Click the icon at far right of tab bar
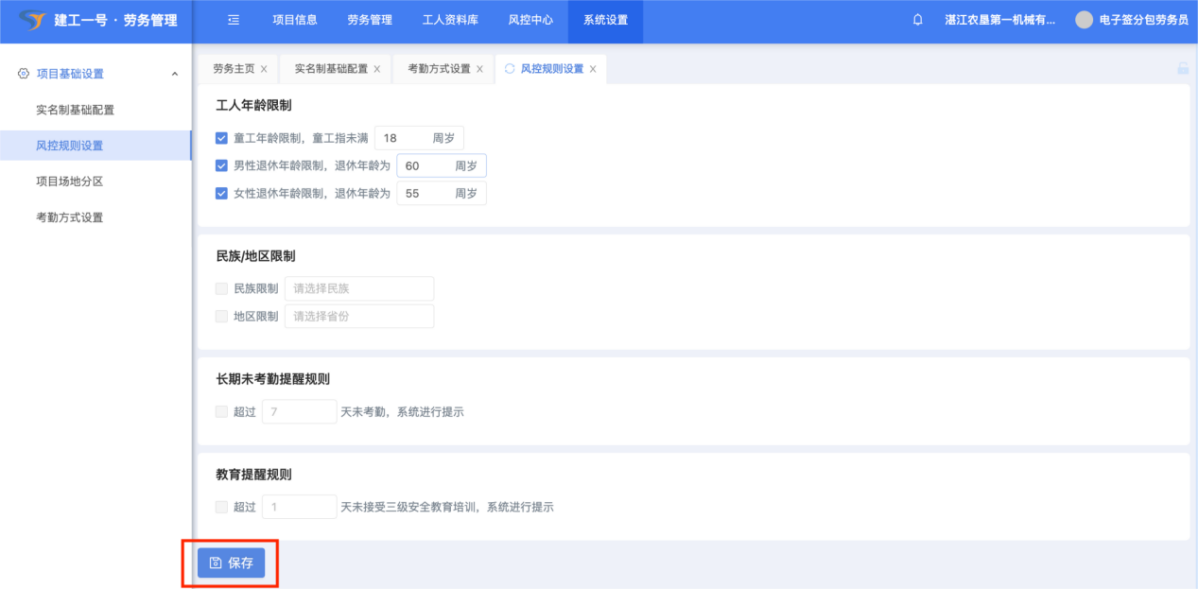The width and height of the screenshot is (1198, 589). tap(1183, 69)
